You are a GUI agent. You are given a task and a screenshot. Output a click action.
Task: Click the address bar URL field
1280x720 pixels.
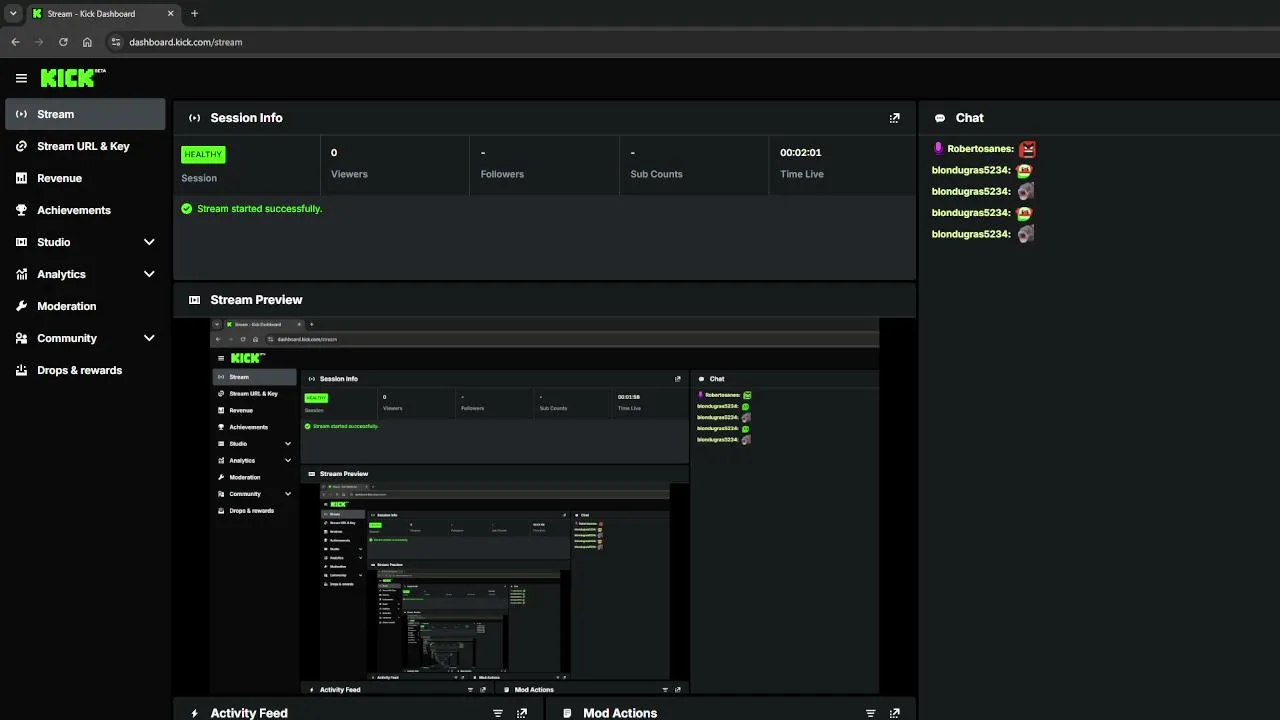(x=690, y=42)
